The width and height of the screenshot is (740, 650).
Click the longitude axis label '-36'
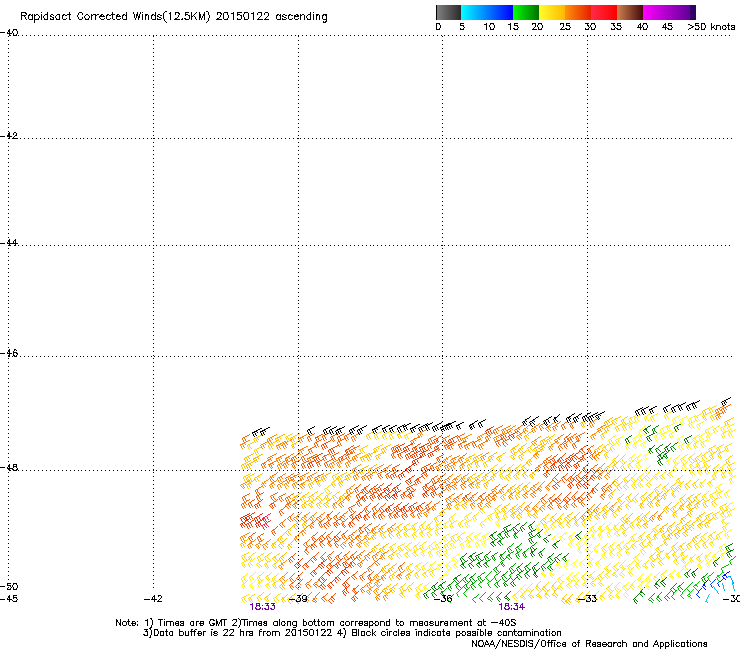443,599
